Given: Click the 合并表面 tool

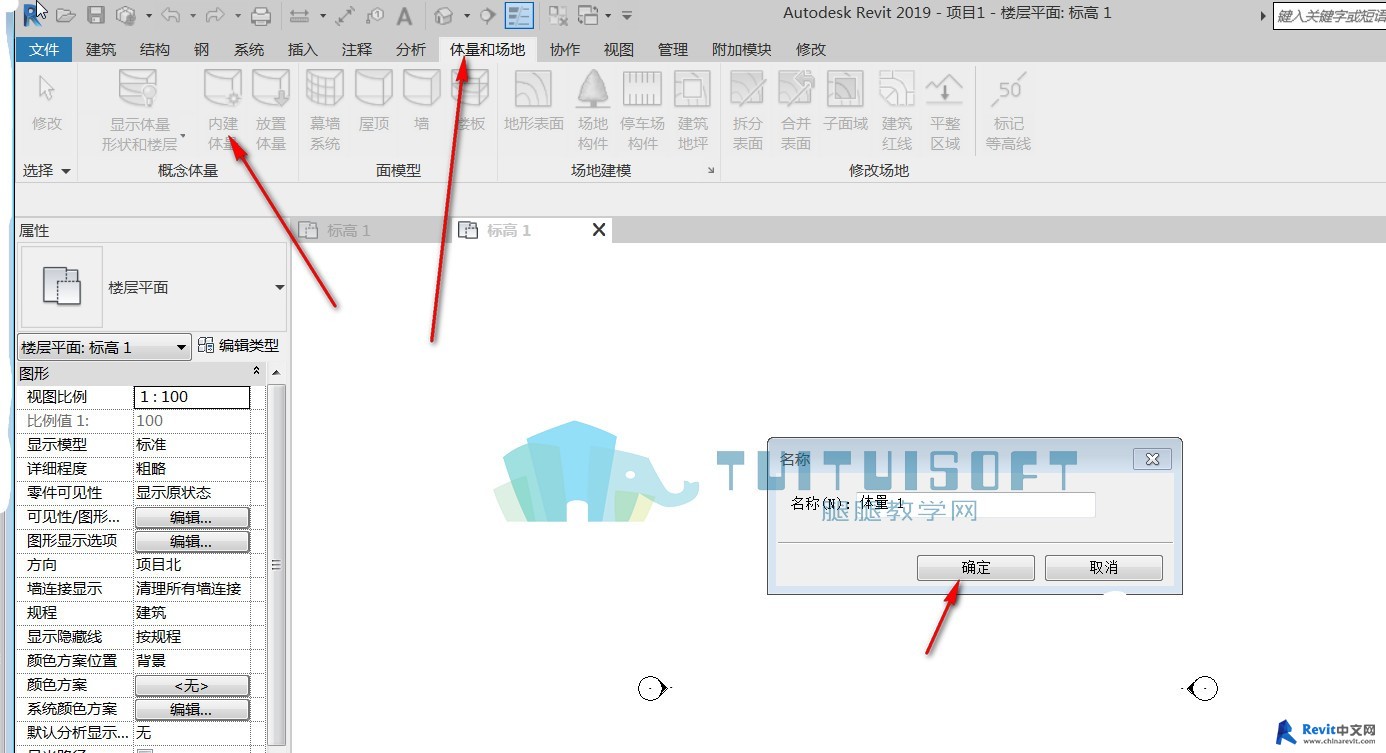Looking at the screenshot, I should (x=796, y=110).
